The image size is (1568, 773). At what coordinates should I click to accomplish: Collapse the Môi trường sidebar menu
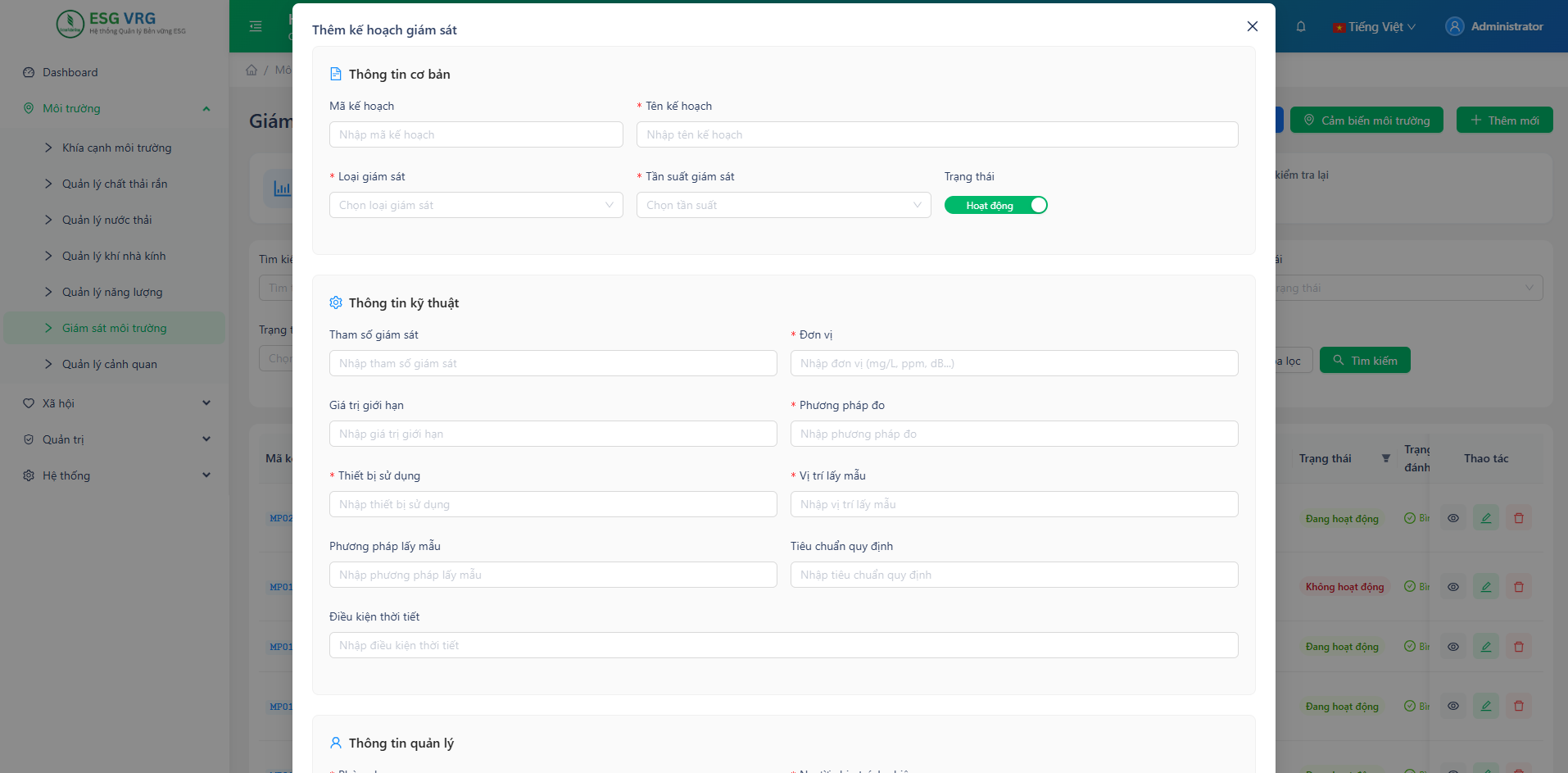115,108
